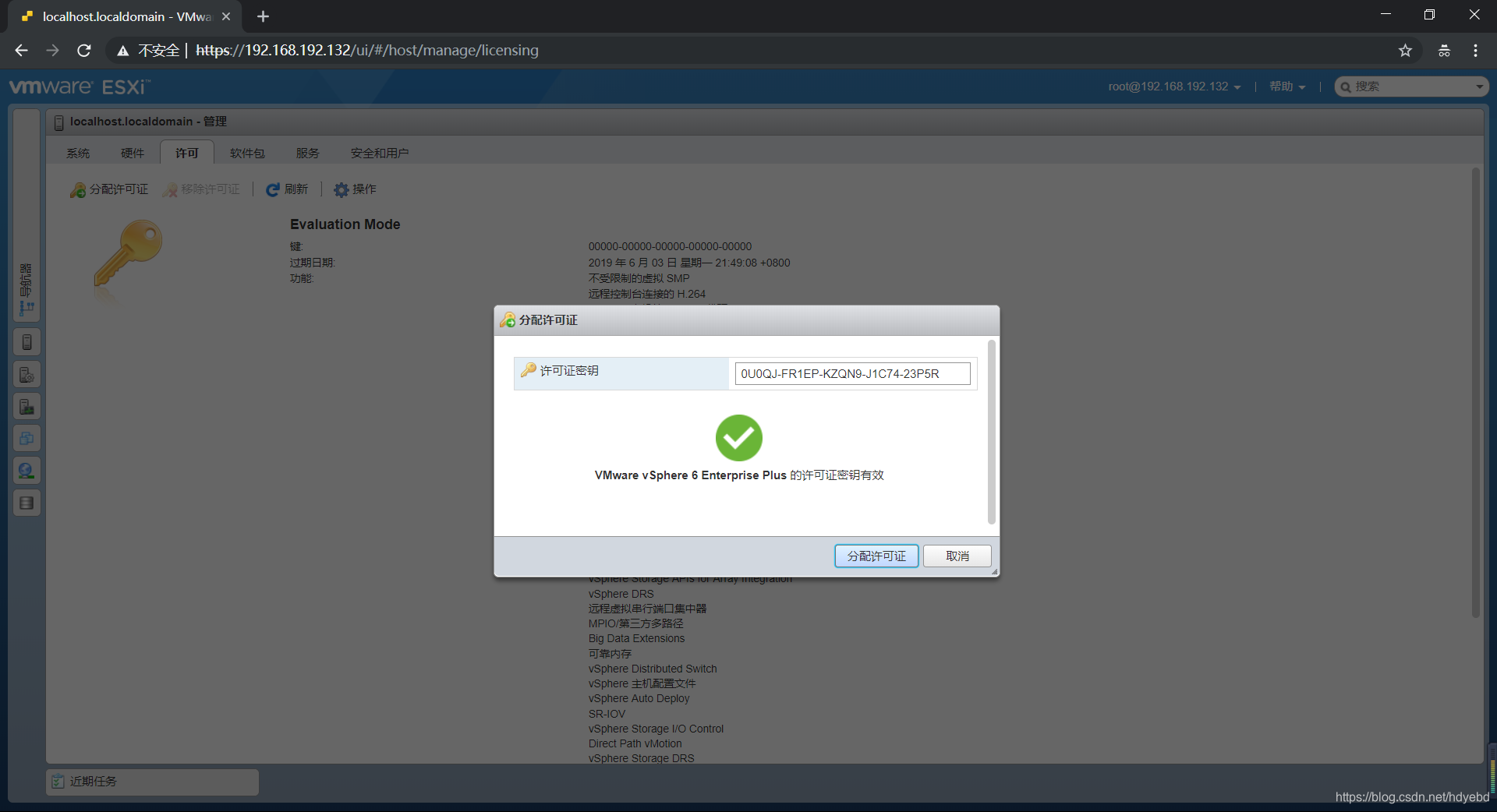The height and width of the screenshot is (812, 1497).
Task: Switch to the 服务 tab
Action: (x=308, y=153)
